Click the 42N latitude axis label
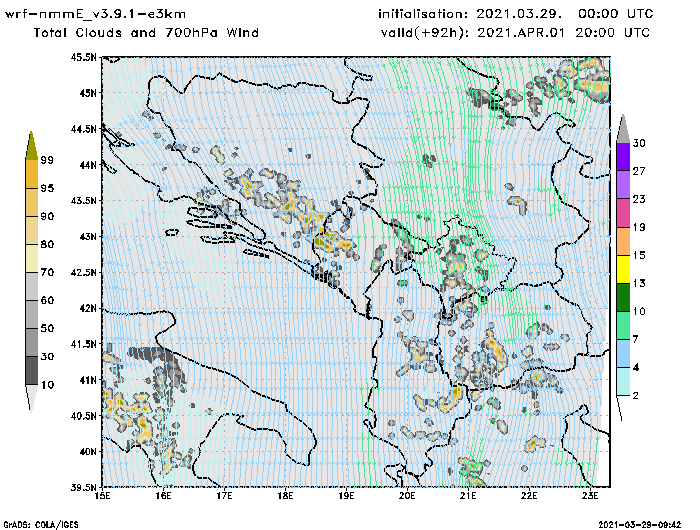 tap(88, 308)
